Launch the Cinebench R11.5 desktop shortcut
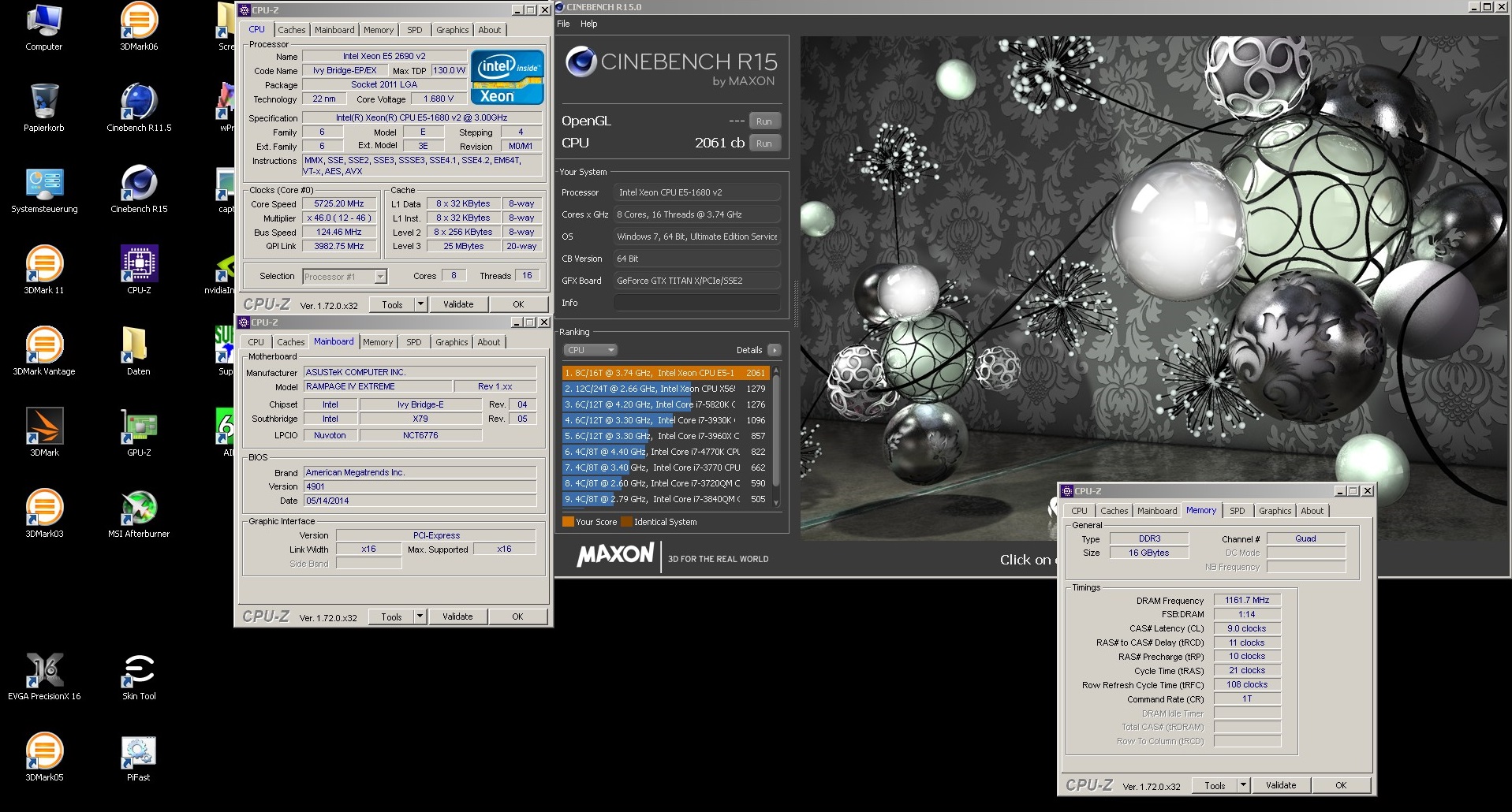The height and width of the screenshot is (812, 1512). [139, 108]
